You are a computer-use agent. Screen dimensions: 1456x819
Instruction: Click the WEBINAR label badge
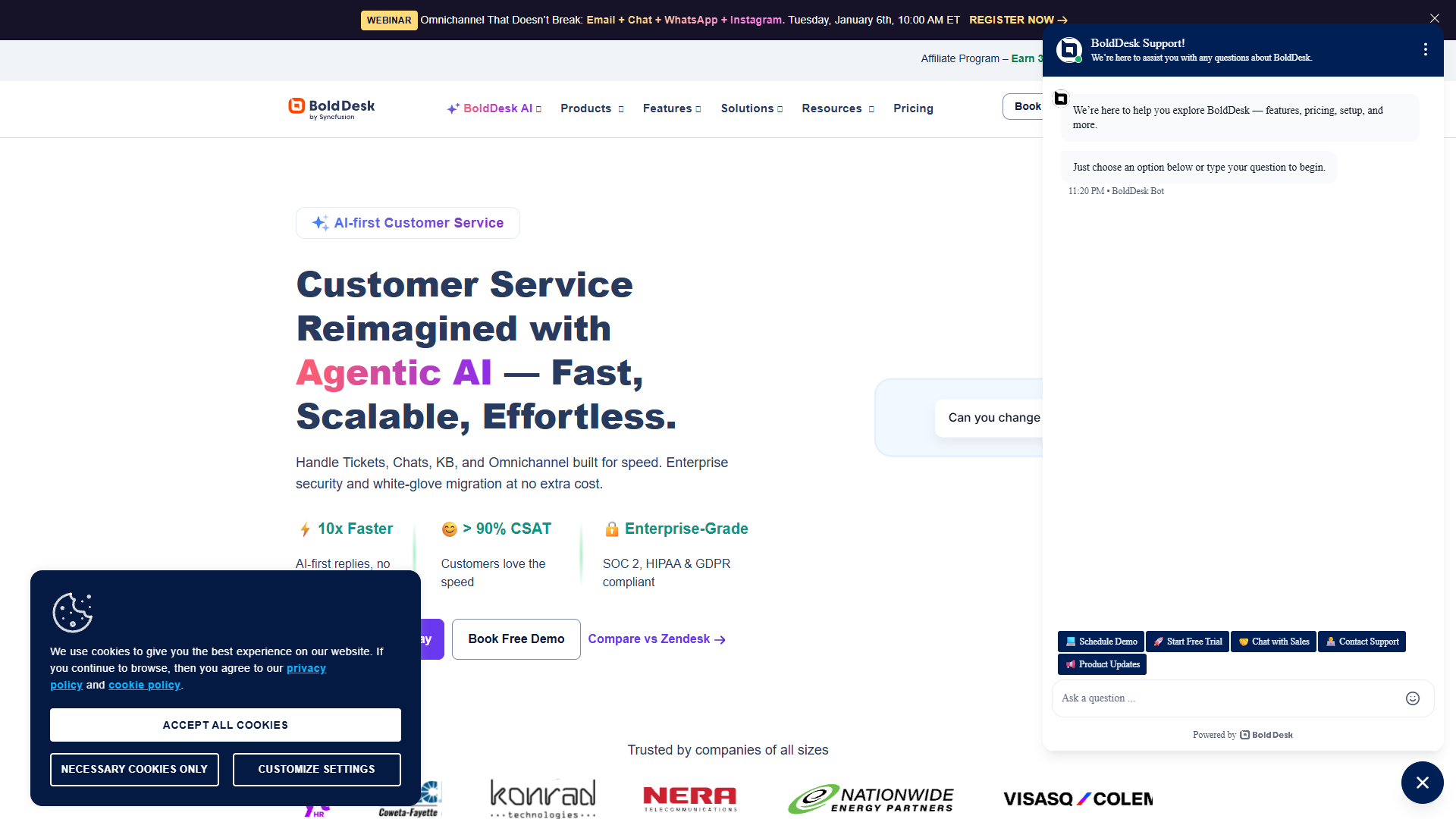point(389,20)
